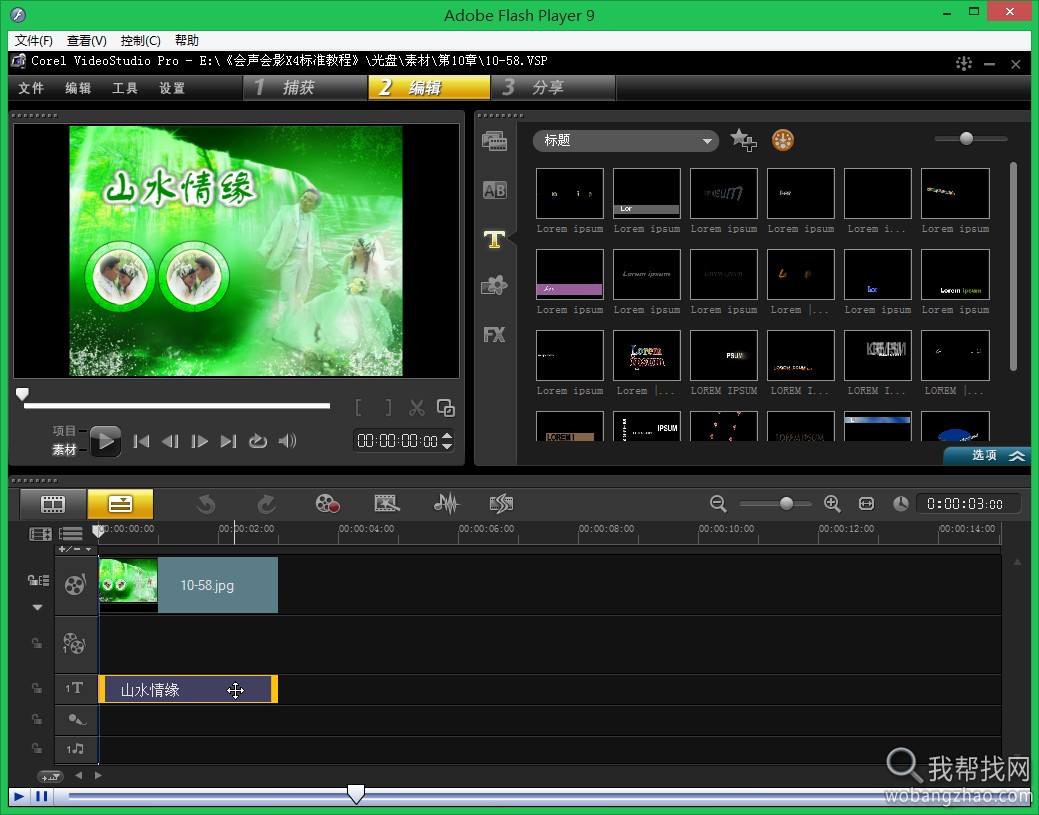The image size is (1039, 815).
Task: Toggle ripple editing on the video track
Action: pos(38,580)
